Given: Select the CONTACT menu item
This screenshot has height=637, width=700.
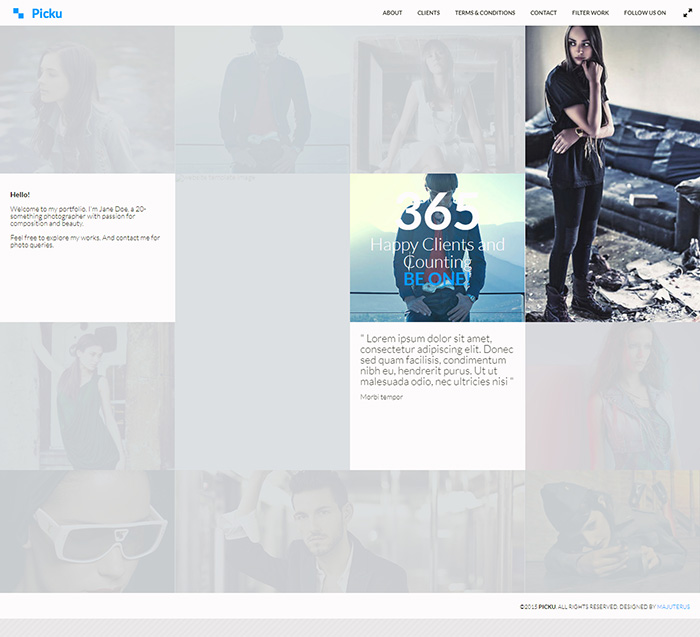Looking at the screenshot, I should point(543,13).
